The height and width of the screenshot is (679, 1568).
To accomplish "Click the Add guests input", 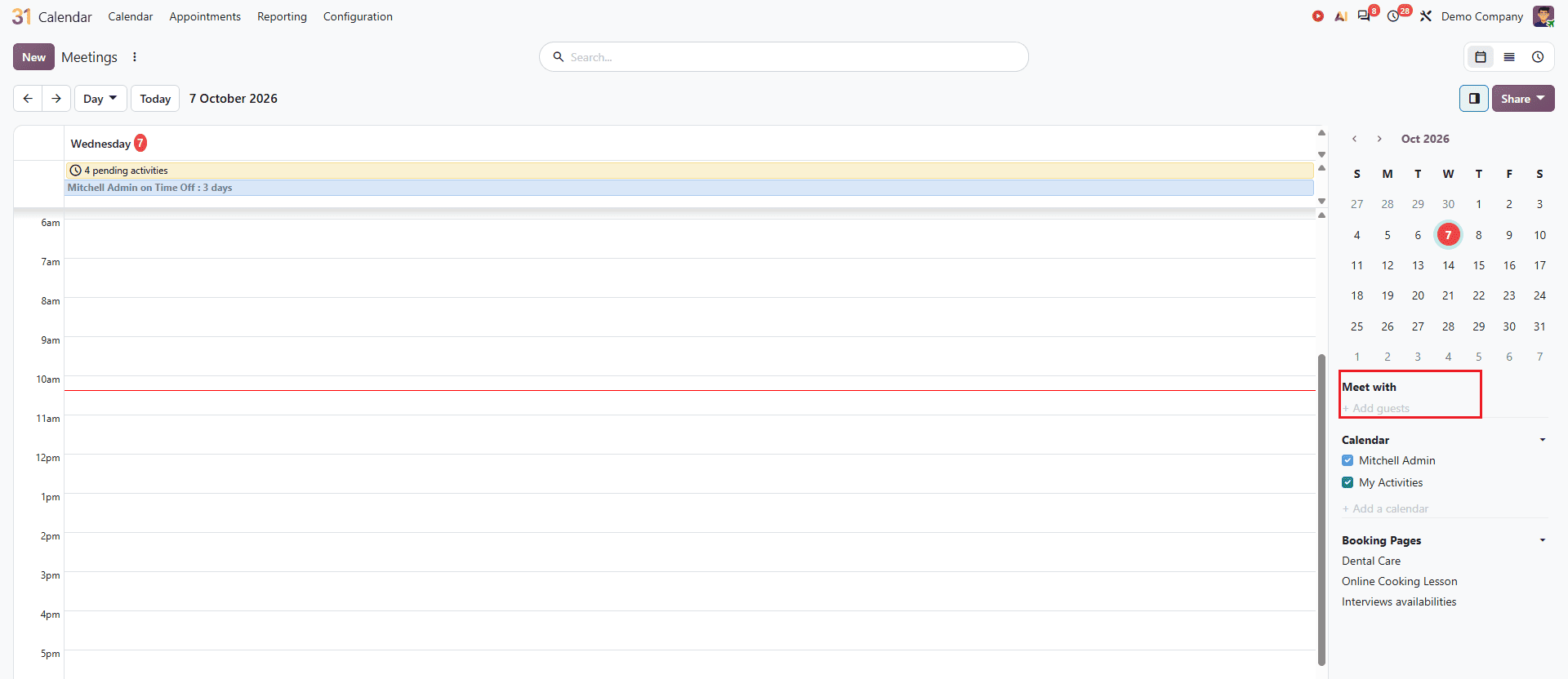I will click(1445, 408).
